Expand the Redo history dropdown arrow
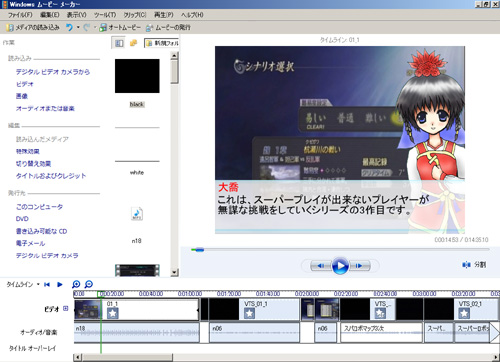The height and width of the screenshot is (362, 500). pos(95,28)
